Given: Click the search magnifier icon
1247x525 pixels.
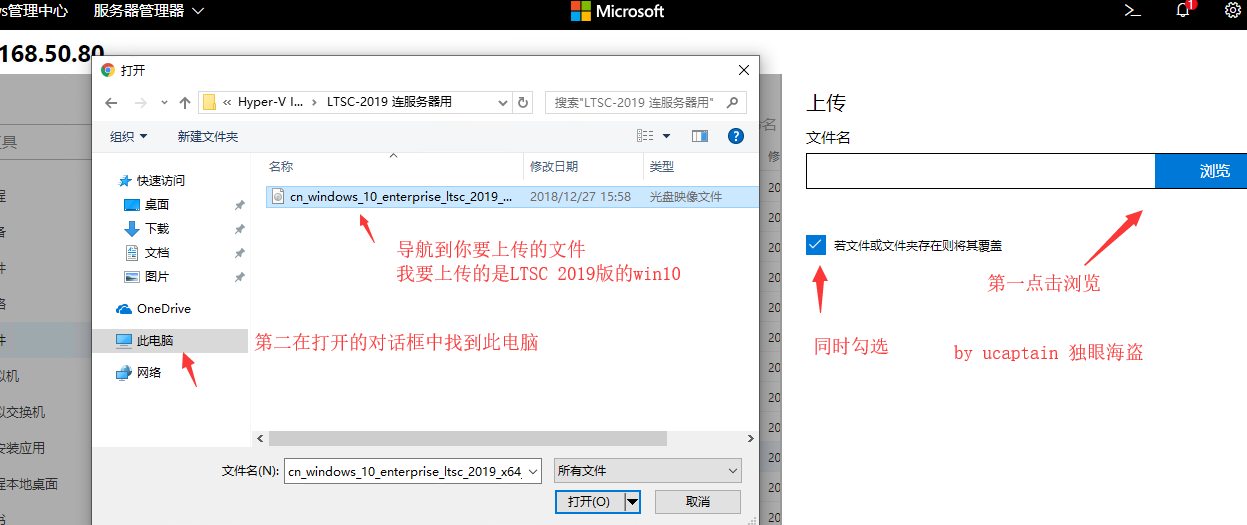Looking at the screenshot, I should tap(732, 102).
